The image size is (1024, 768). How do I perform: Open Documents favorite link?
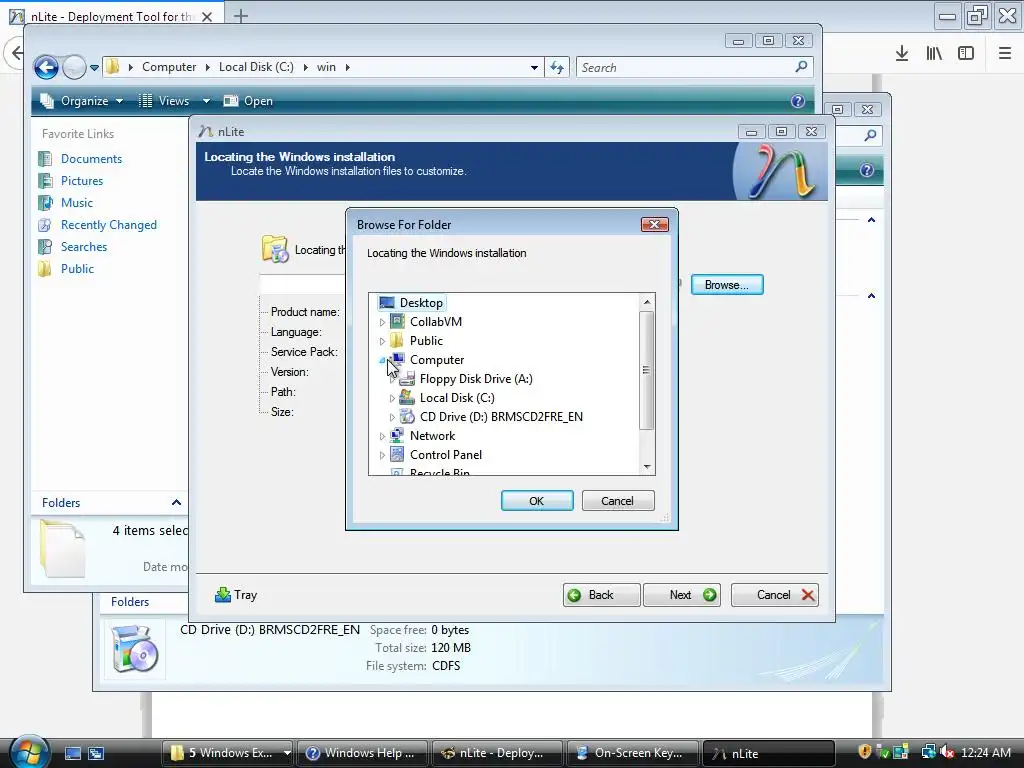coord(91,159)
